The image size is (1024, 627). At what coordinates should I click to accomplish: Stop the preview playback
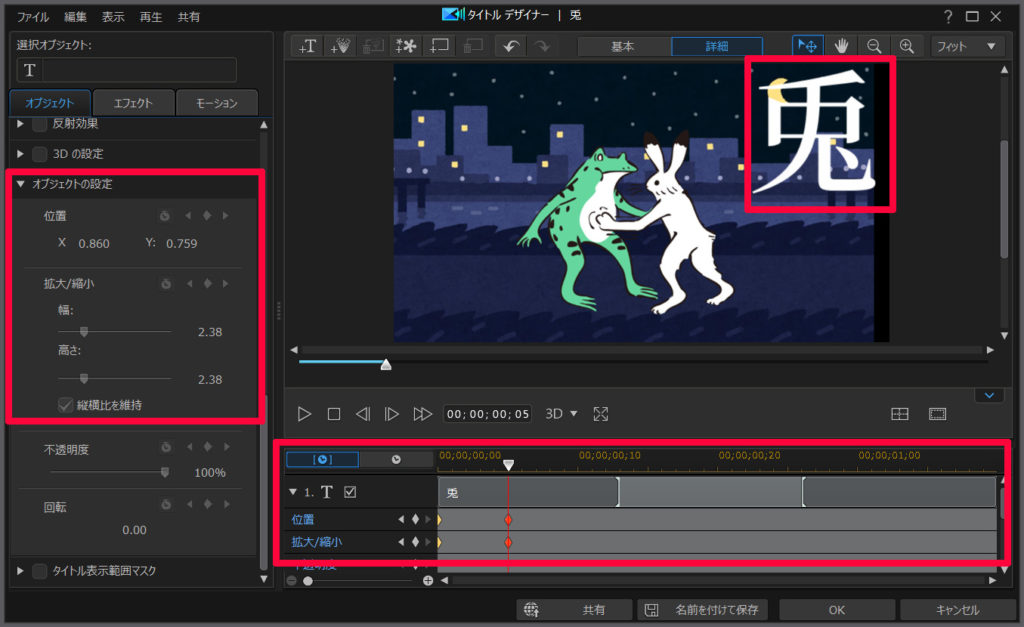(x=334, y=414)
